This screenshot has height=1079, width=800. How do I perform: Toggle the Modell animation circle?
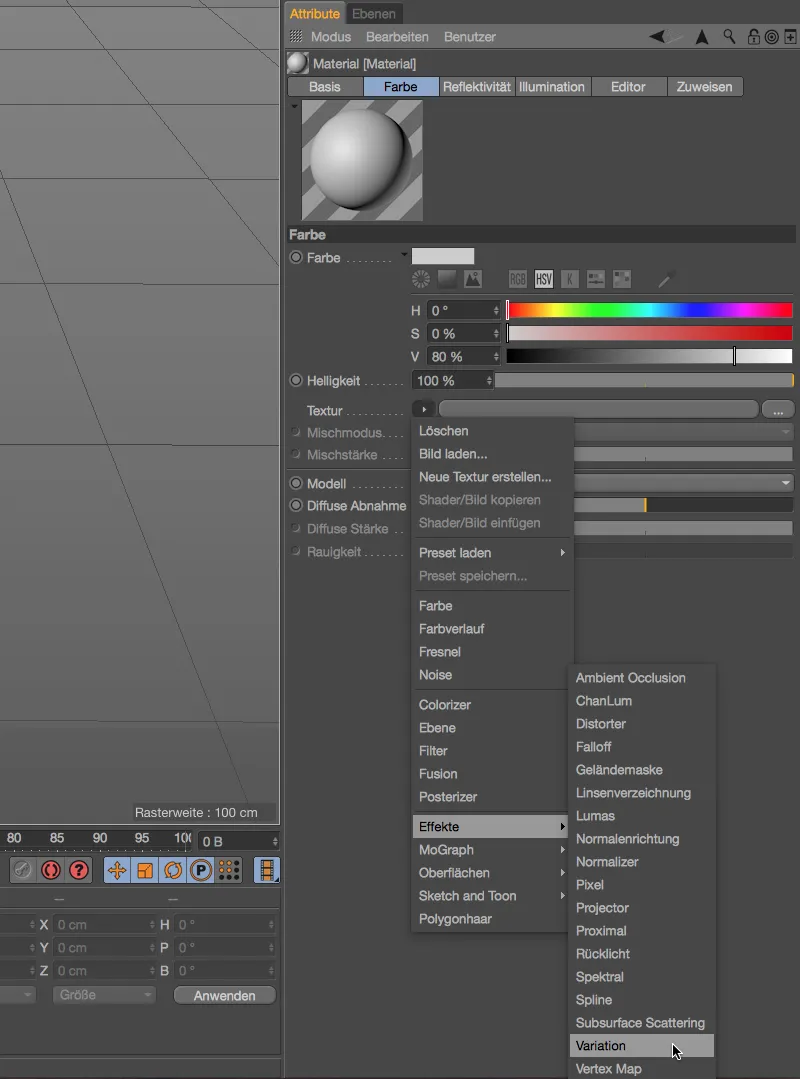(296, 483)
